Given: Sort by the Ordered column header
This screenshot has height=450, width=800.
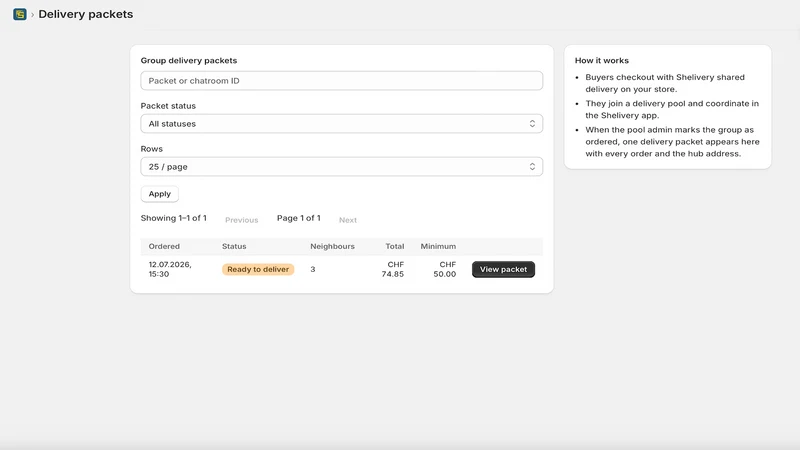Looking at the screenshot, I should [x=164, y=246].
